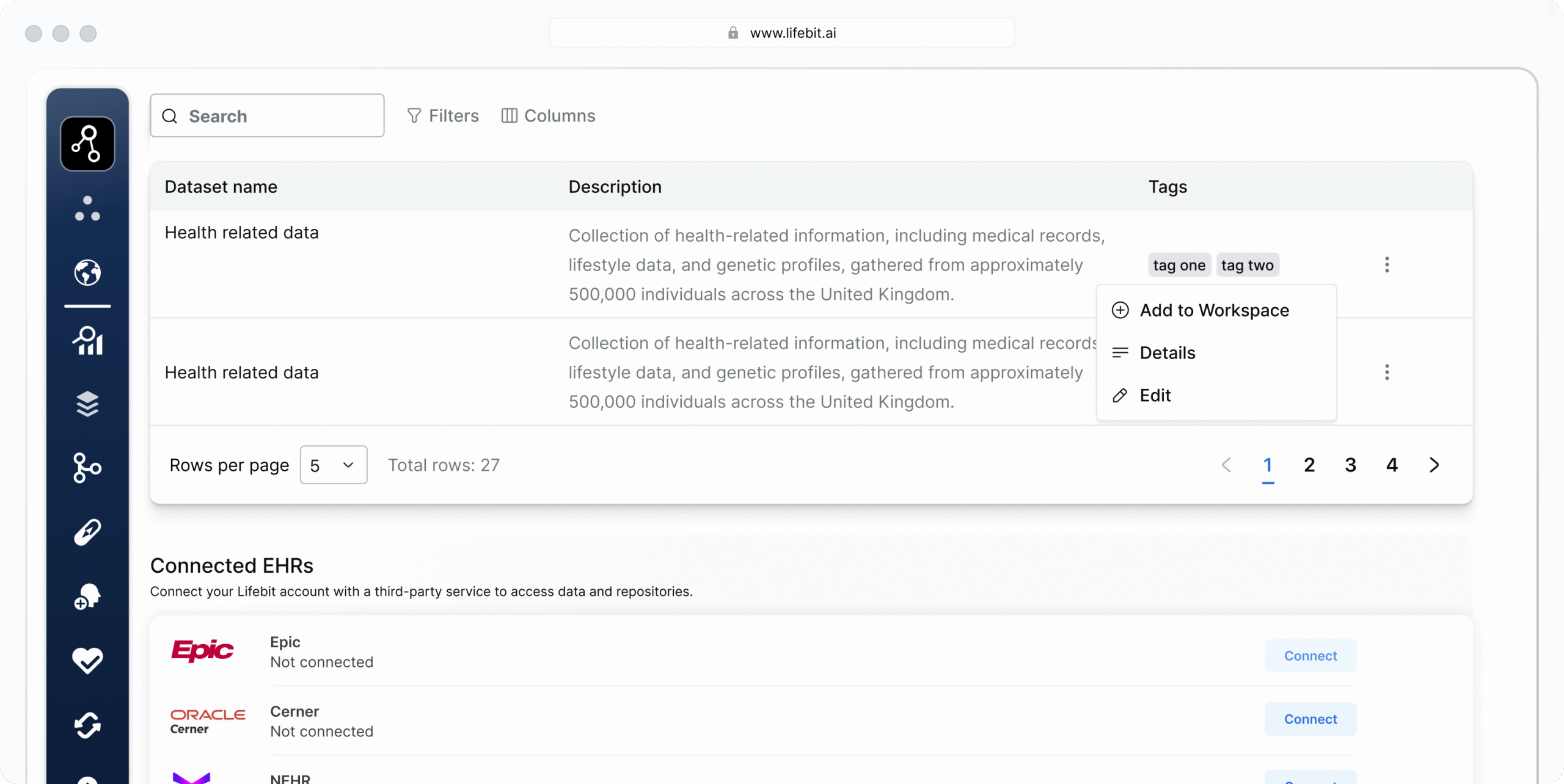Click the magnifier icon in Search box

[x=170, y=116]
